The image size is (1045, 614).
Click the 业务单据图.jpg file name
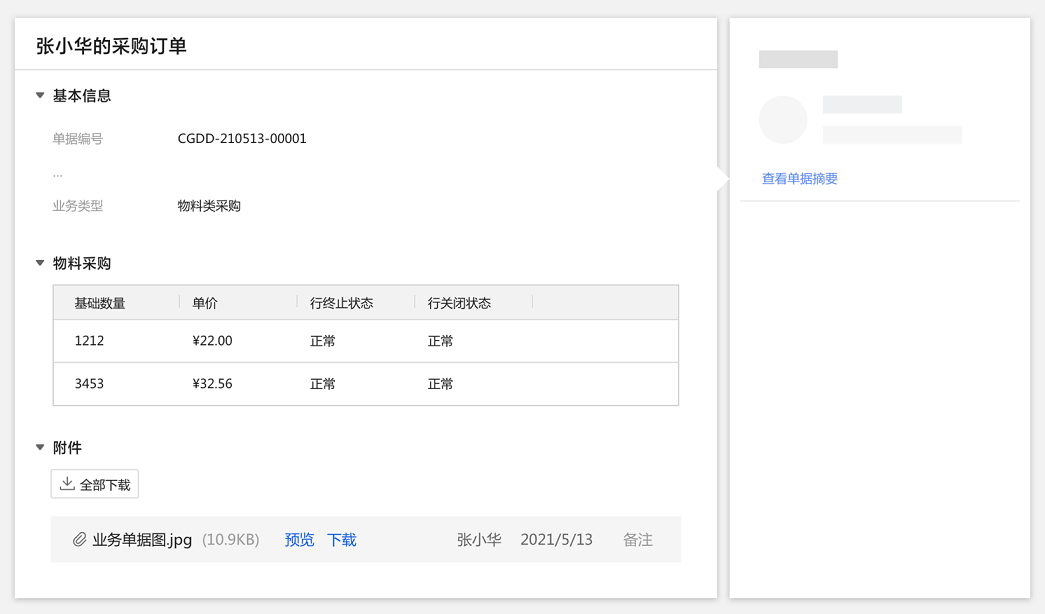pyautogui.click(x=142, y=540)
